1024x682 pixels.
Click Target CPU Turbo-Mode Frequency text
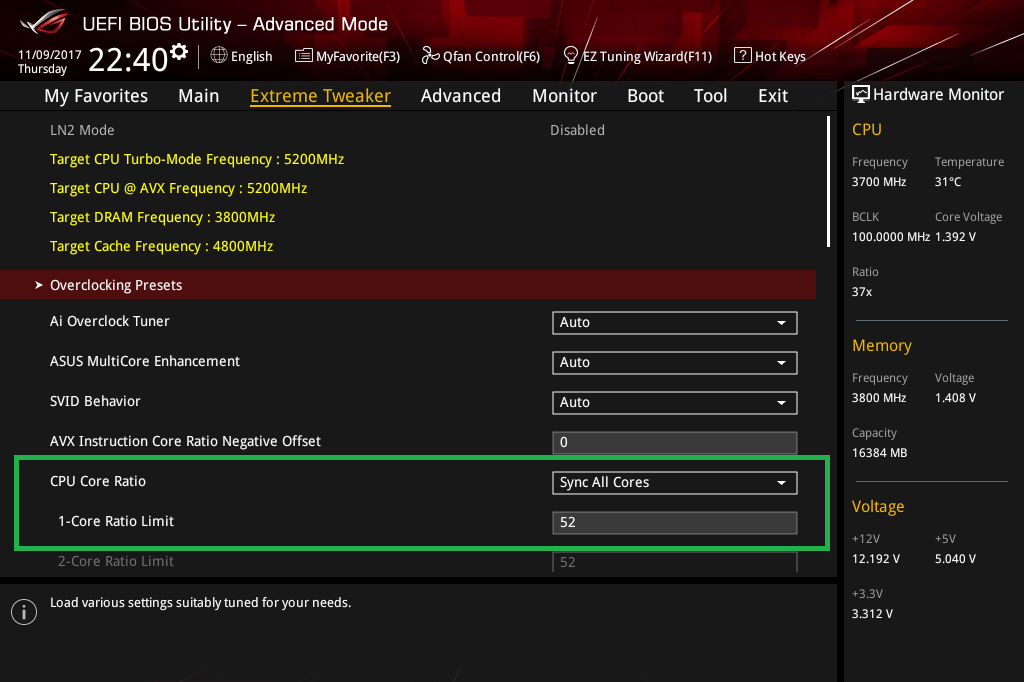(x=197, y=159)
